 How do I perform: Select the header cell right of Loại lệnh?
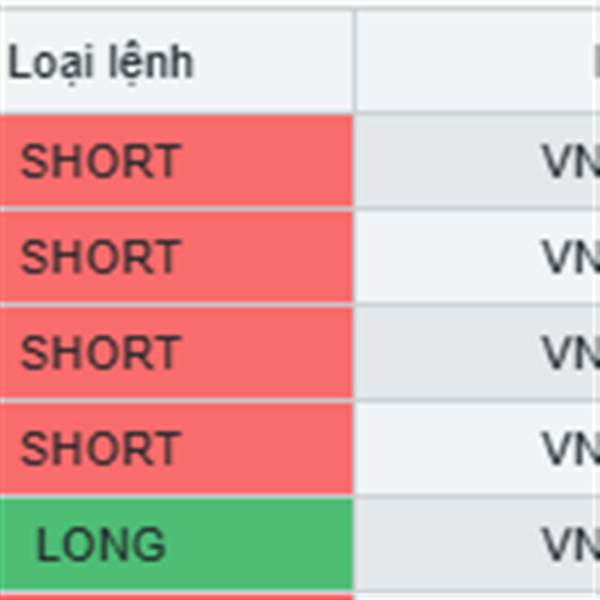tap(478, 61)
